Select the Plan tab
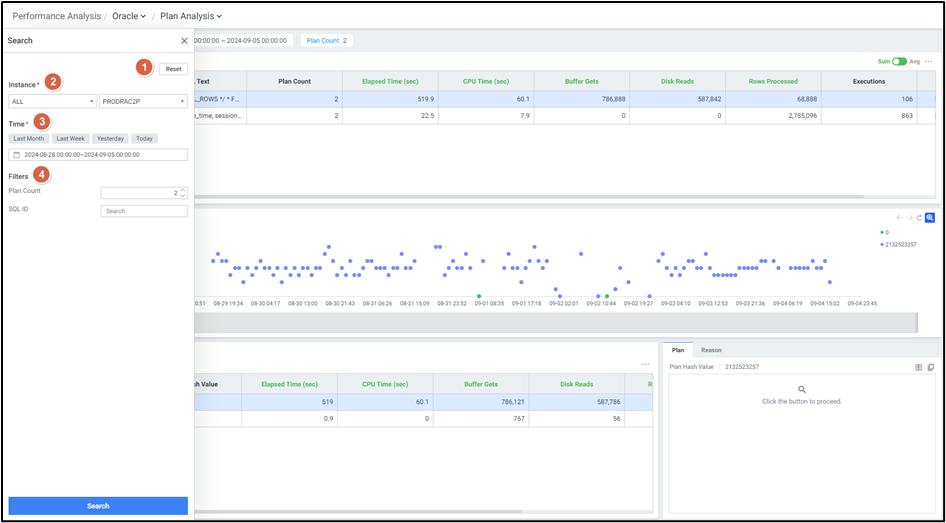This screenshot has height=523, width=946. (677, 350)
